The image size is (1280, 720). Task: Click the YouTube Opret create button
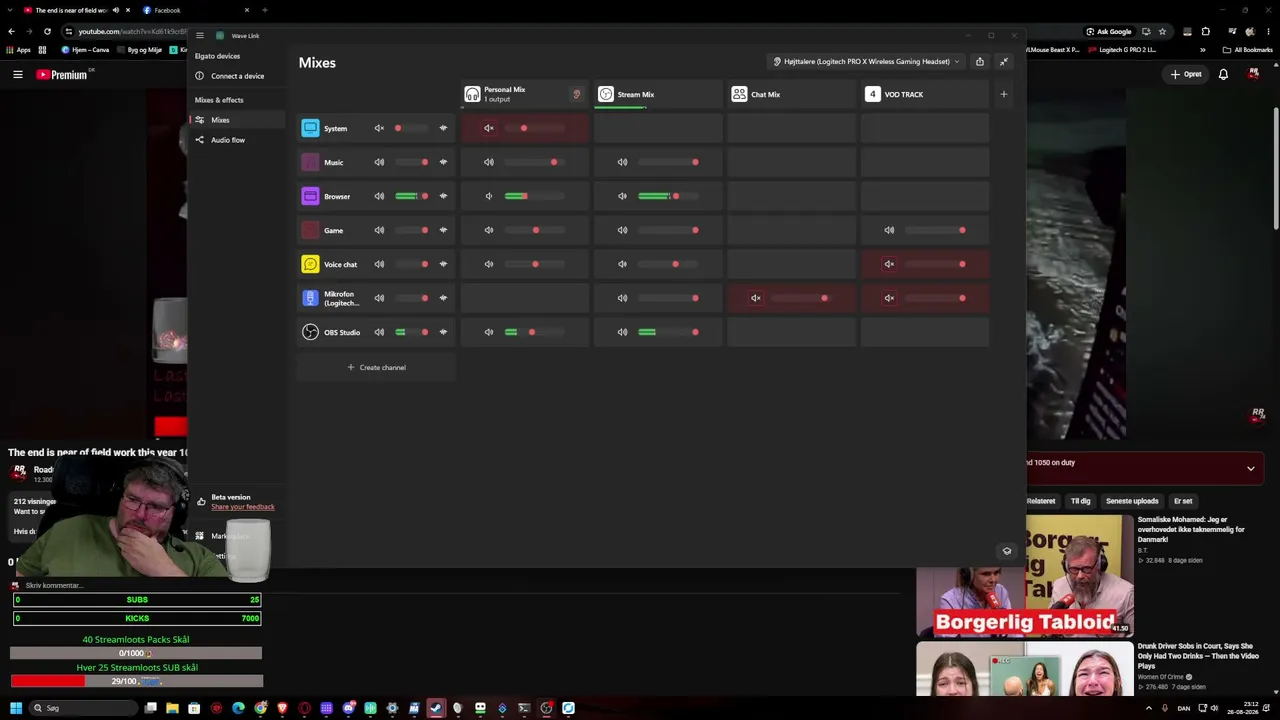tap(1186, 74)
